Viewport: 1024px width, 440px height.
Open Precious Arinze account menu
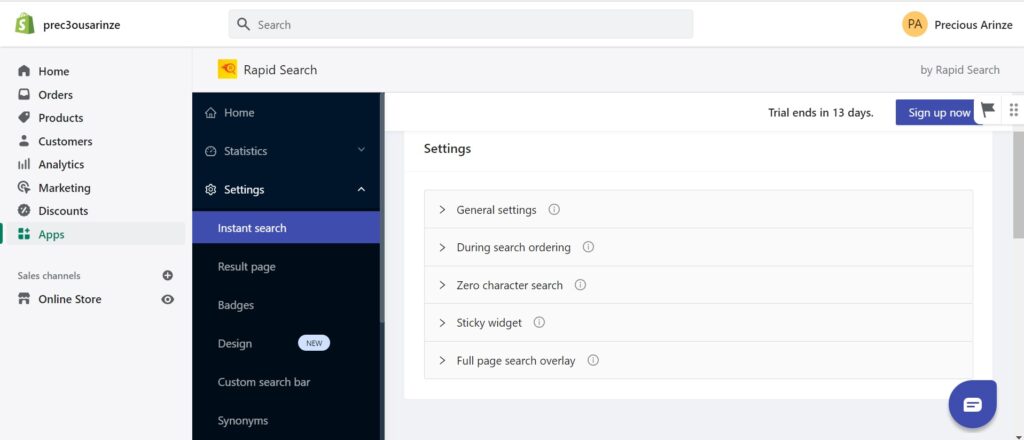[x=957, y=24]
